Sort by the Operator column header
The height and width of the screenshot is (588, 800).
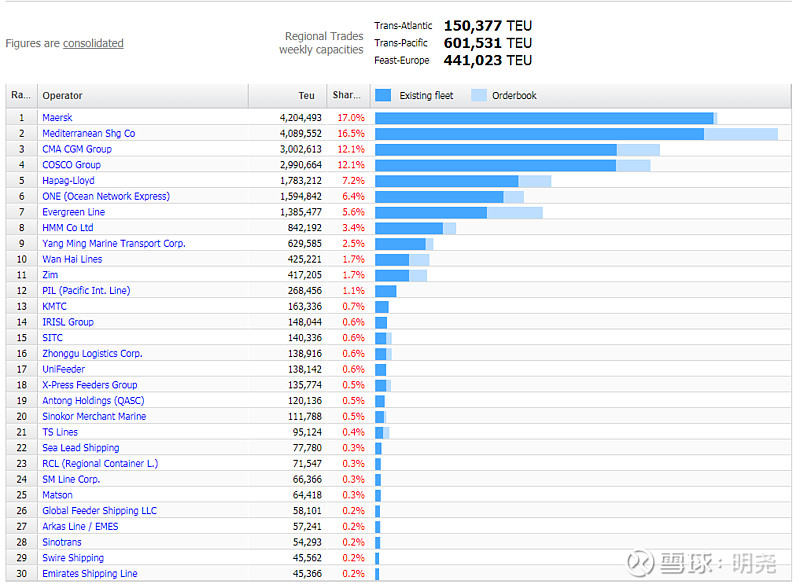143,95
